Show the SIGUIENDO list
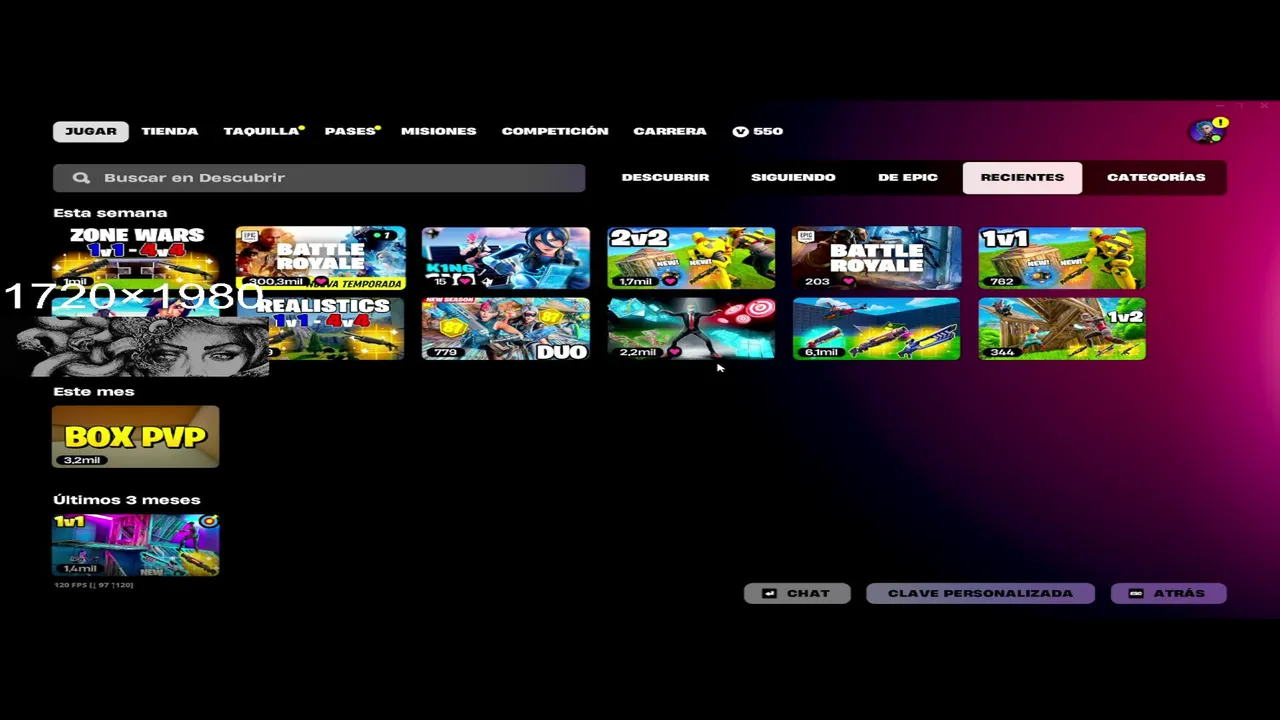Screen dimensions: 1280x720 tap(793, 178)
